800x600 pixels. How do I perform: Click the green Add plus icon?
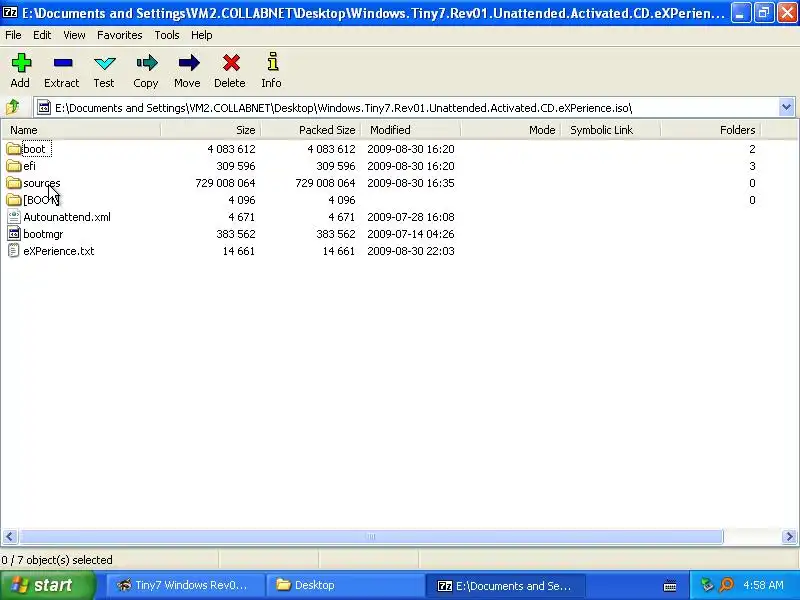coord(21,63)
